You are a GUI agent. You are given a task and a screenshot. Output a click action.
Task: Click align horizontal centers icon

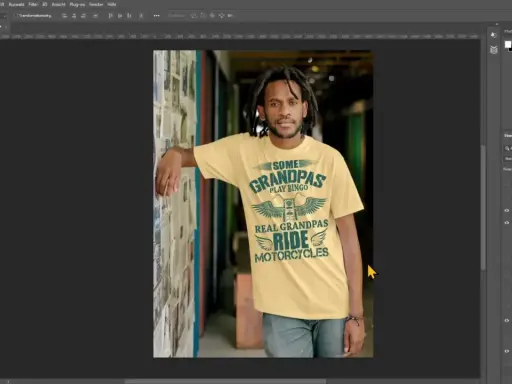tap(74, 16)
